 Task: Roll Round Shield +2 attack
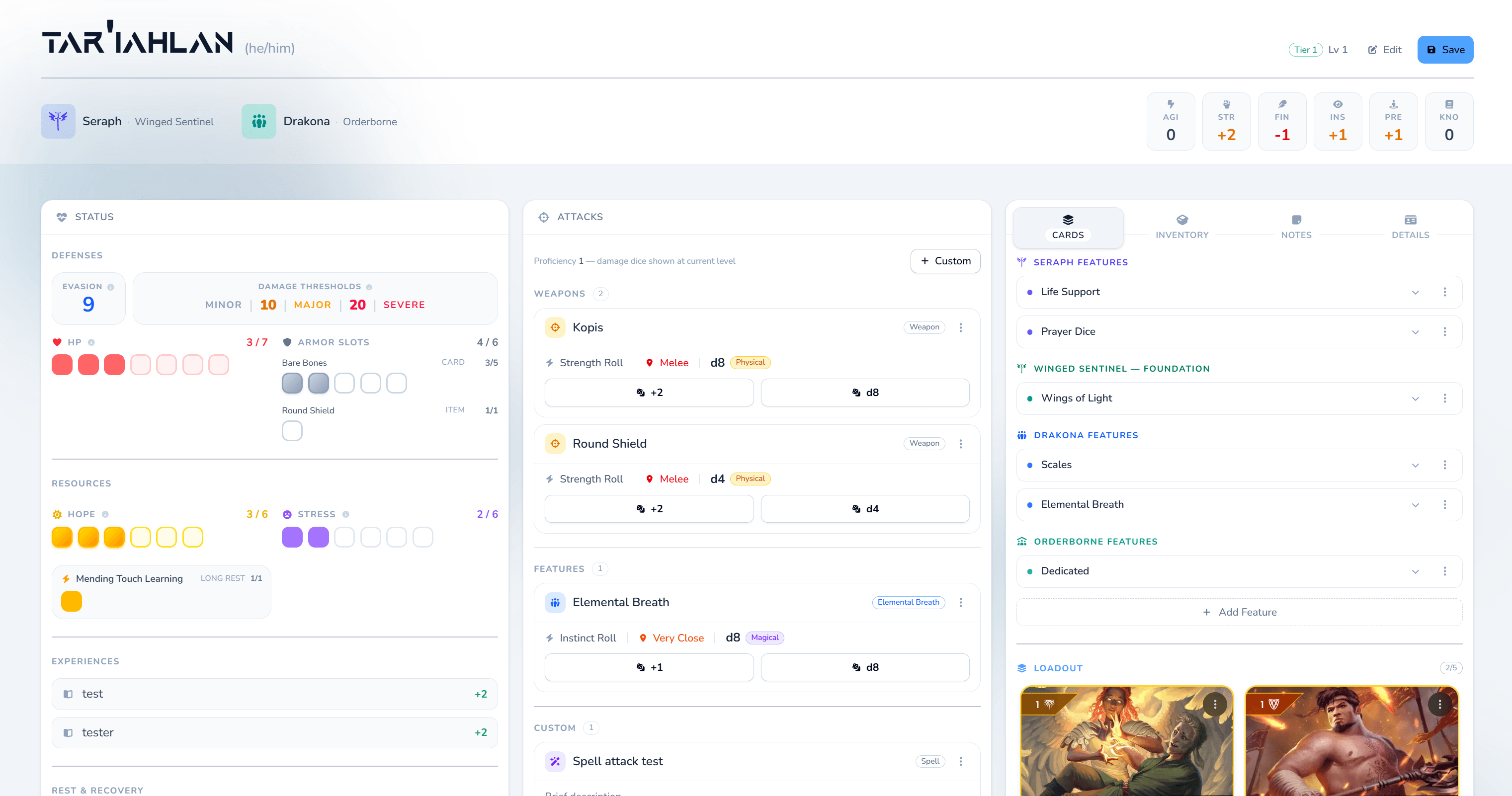click(649, 509)
